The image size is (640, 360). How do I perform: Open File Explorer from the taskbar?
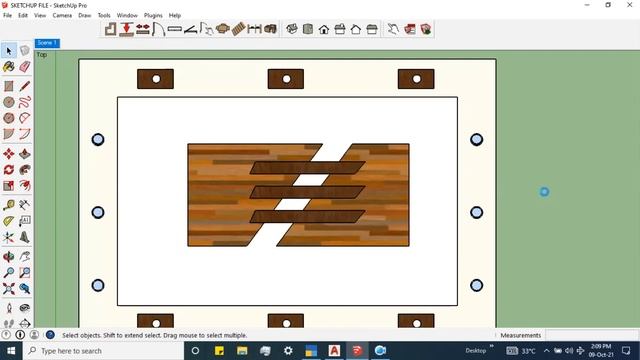coord(242,351)
